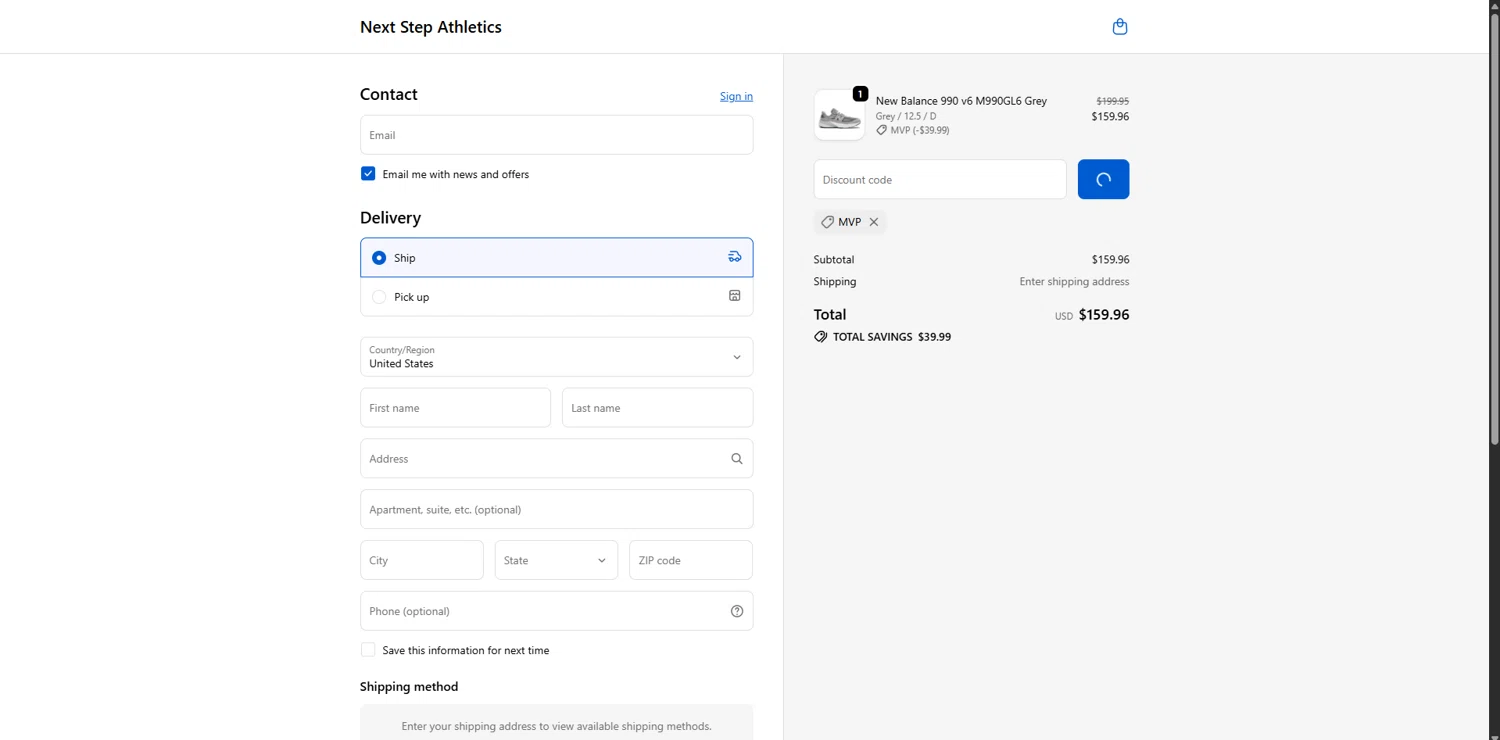This screenshot has width=1500, height=740.
Task: Click the truck icon in Ship option
Action: coord(735,257)
